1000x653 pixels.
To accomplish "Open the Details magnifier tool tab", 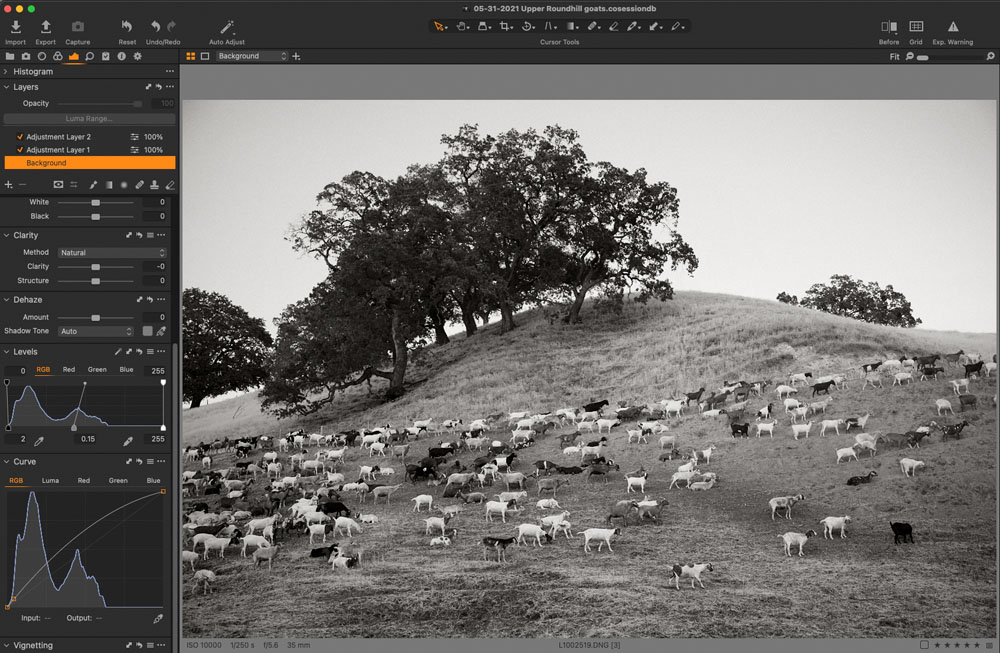I will coord(90,56).
